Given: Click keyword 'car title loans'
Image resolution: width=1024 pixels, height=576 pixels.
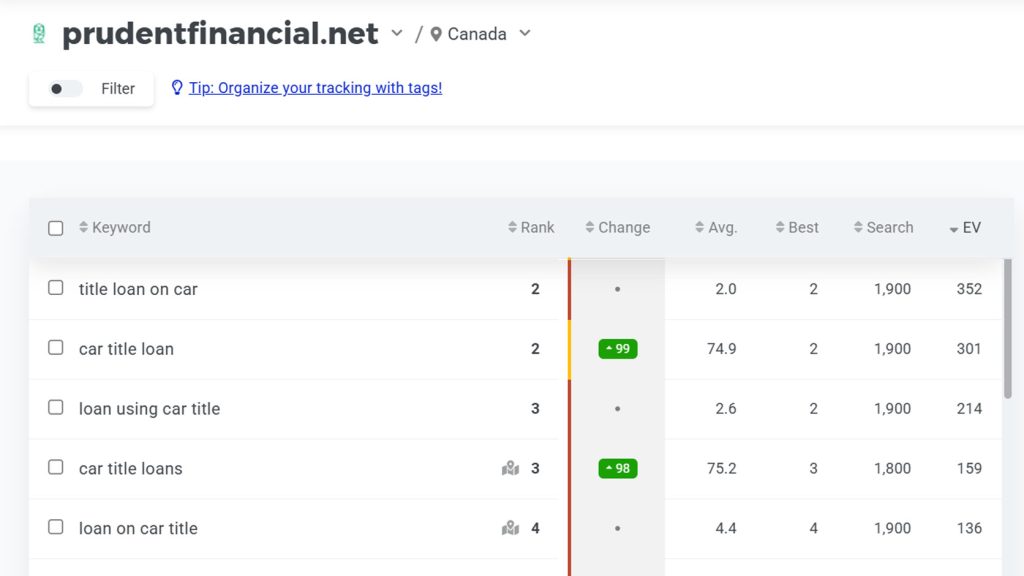Looking at the screenshot, I should (131, 468).
